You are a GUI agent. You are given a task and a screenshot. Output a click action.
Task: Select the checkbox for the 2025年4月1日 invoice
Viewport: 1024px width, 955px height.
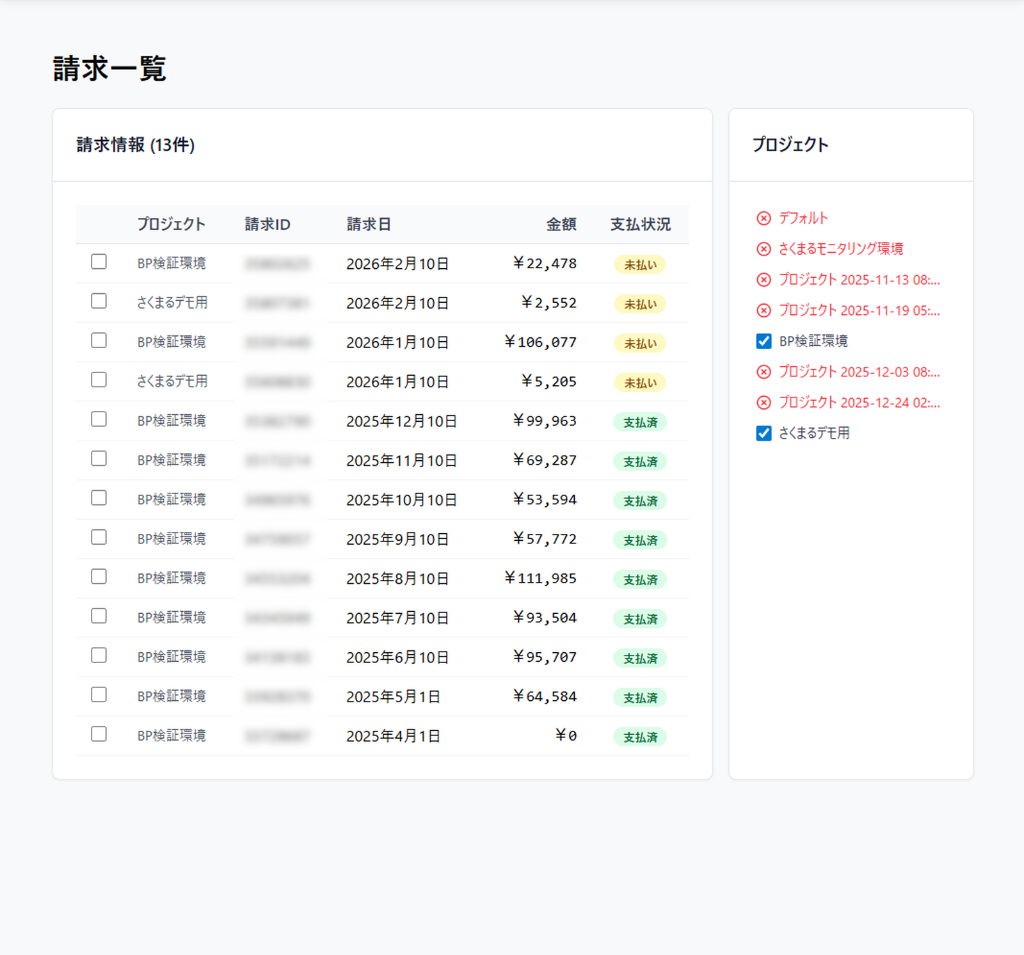(99, 734)
